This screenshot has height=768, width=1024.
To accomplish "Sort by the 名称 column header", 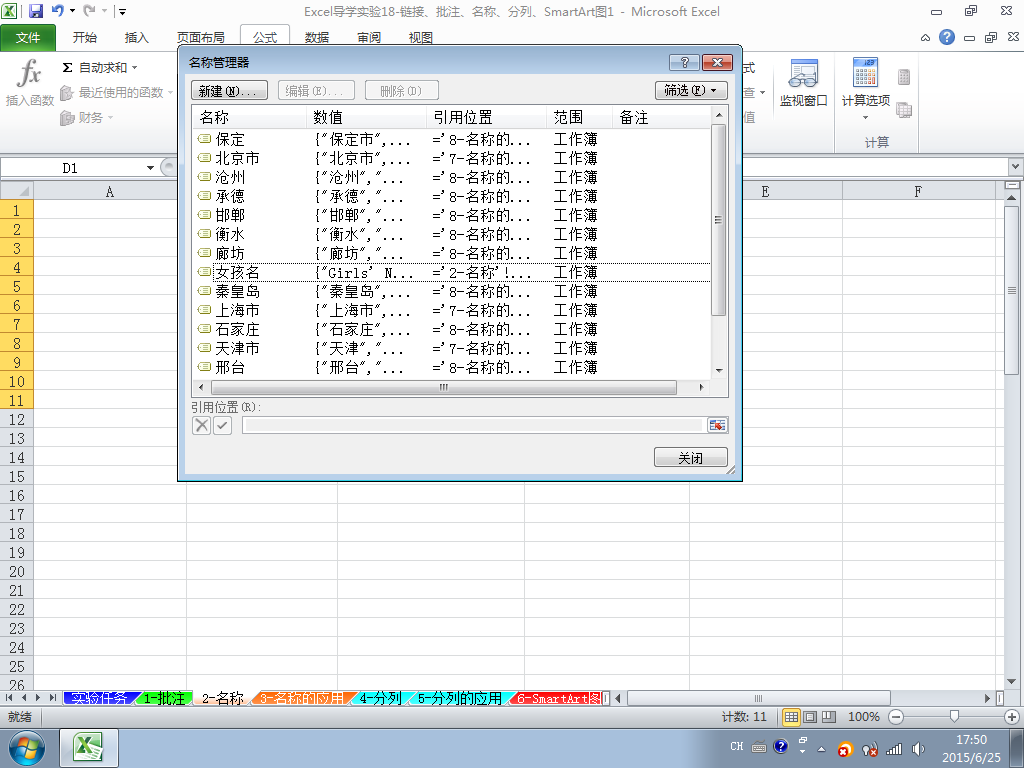I will point(249,117).
